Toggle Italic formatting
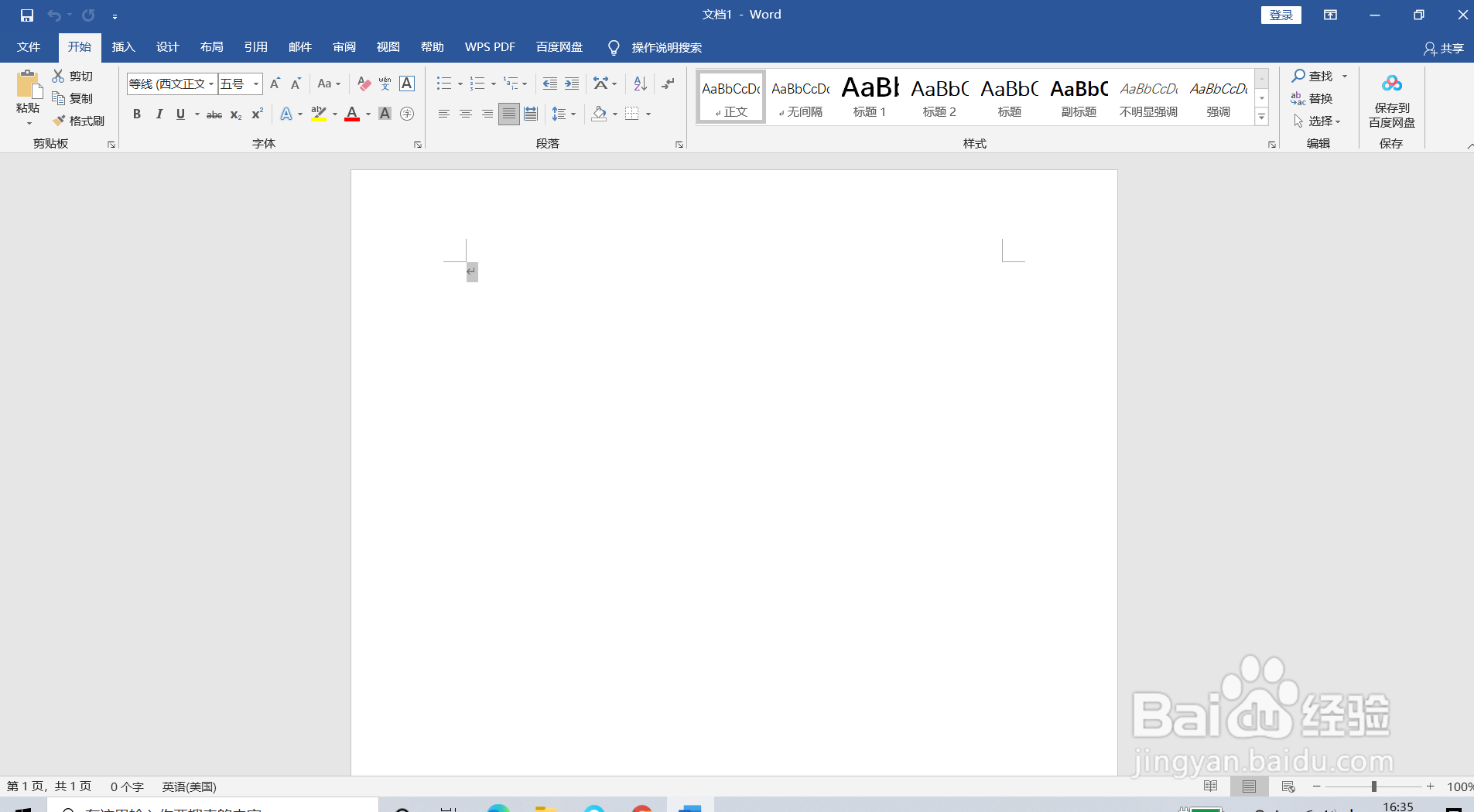The image size is (1474, 812). point(159,114)
